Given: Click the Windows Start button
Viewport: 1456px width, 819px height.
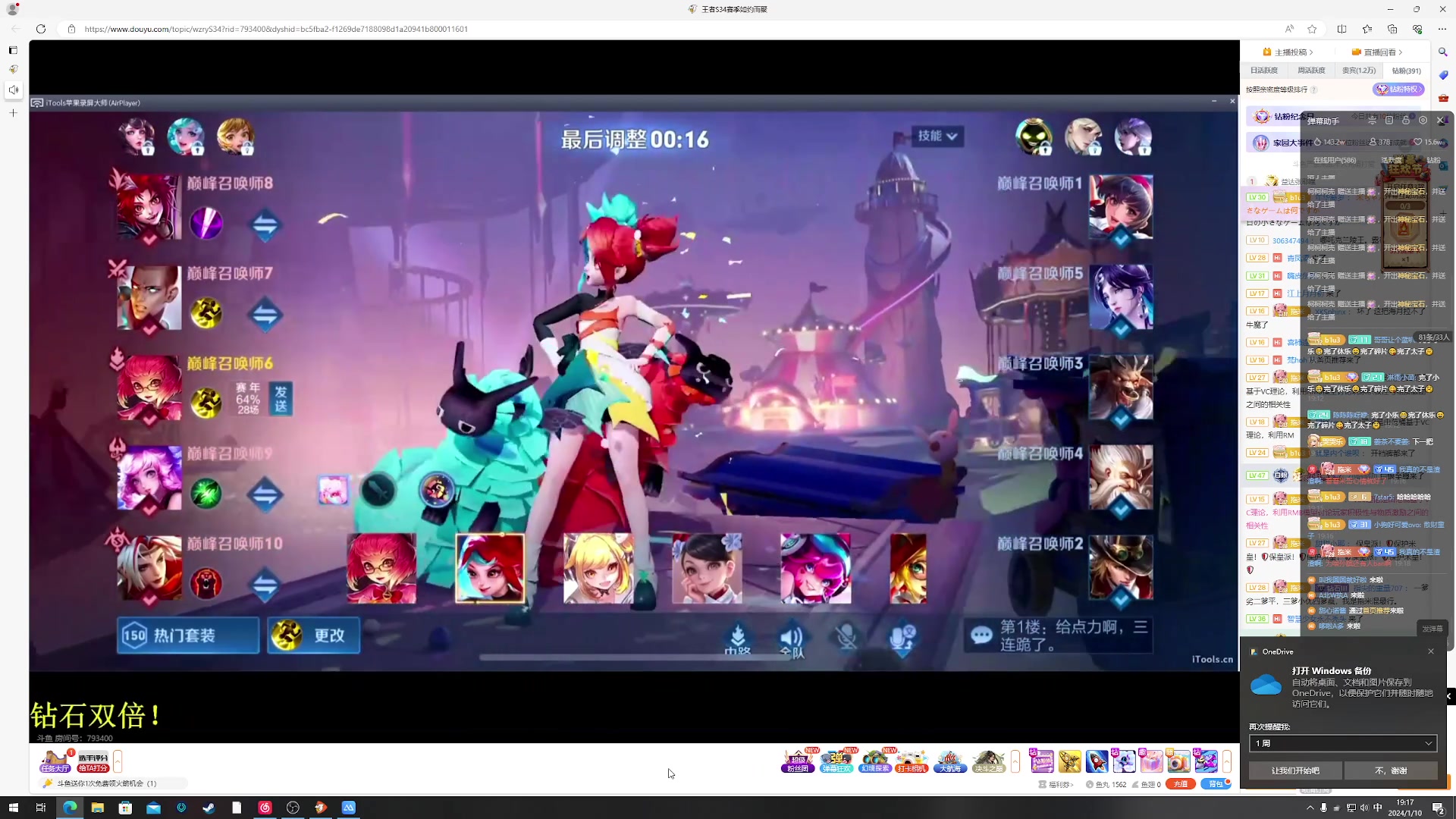Looking at the screenshot, I should pos(13,808).
